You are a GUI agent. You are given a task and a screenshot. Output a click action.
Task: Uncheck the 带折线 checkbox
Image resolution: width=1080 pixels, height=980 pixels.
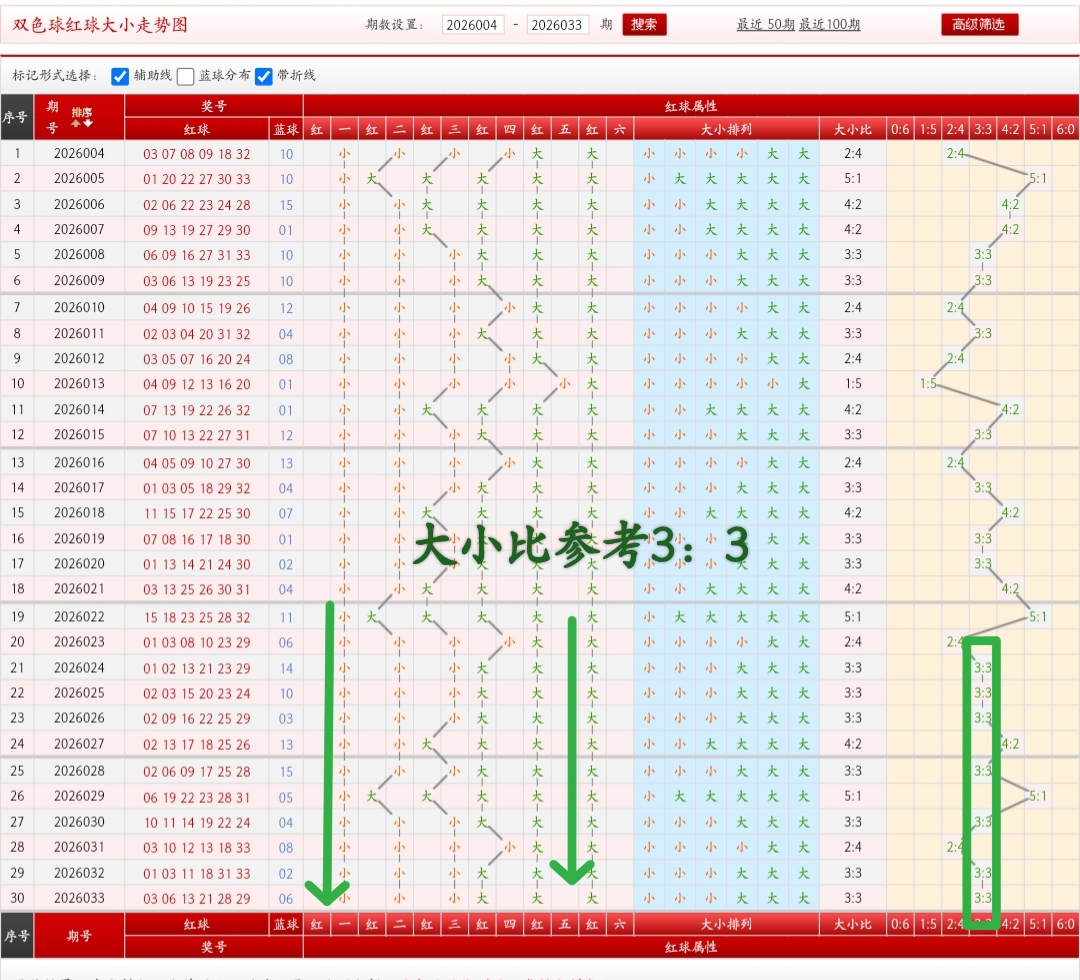click(x=264, y=76)
